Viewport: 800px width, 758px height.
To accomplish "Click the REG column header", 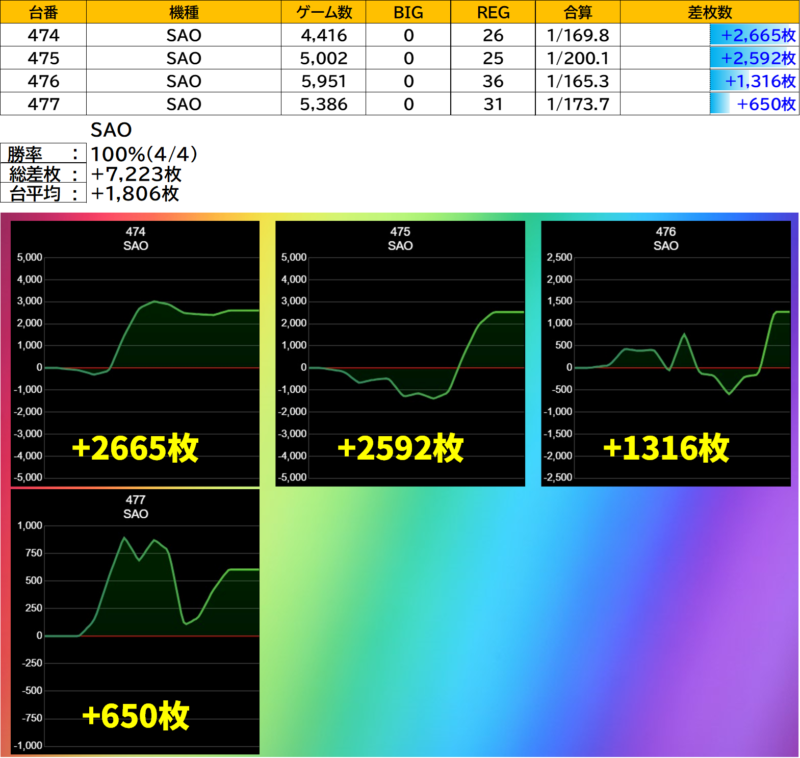I will [493, 12].
